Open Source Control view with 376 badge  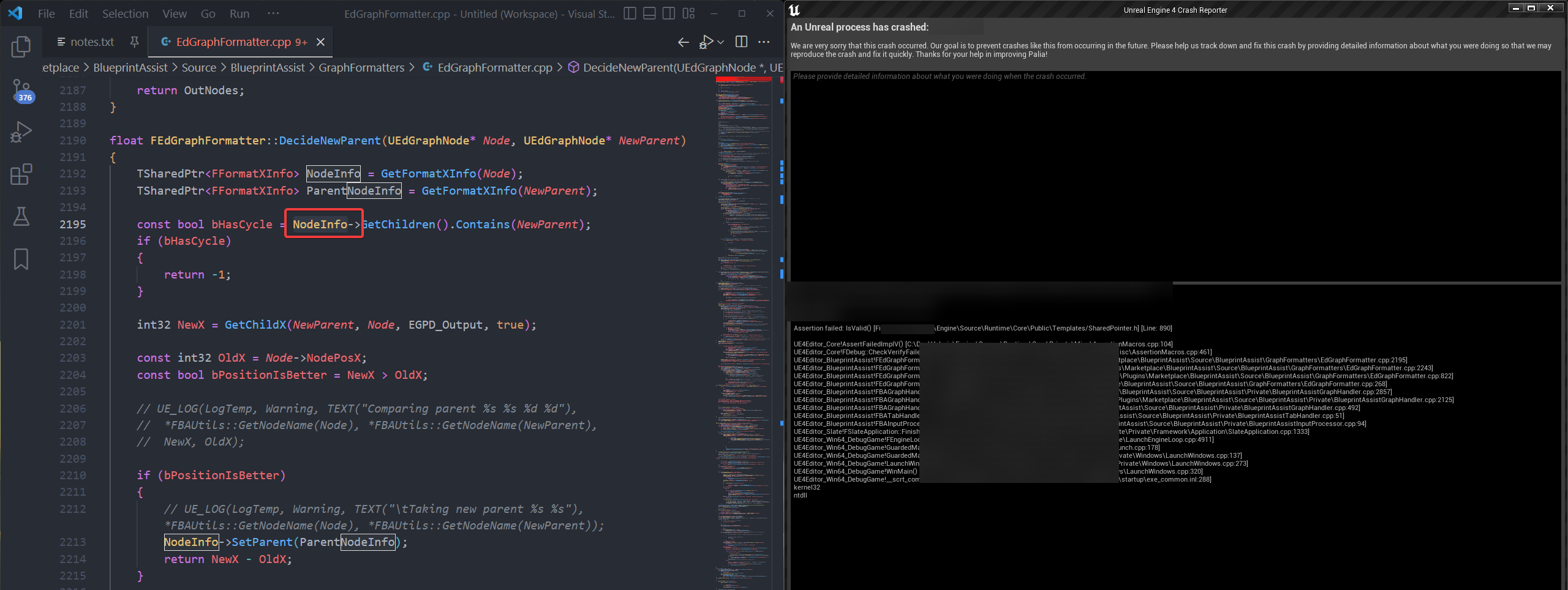(x=22, y=91)
